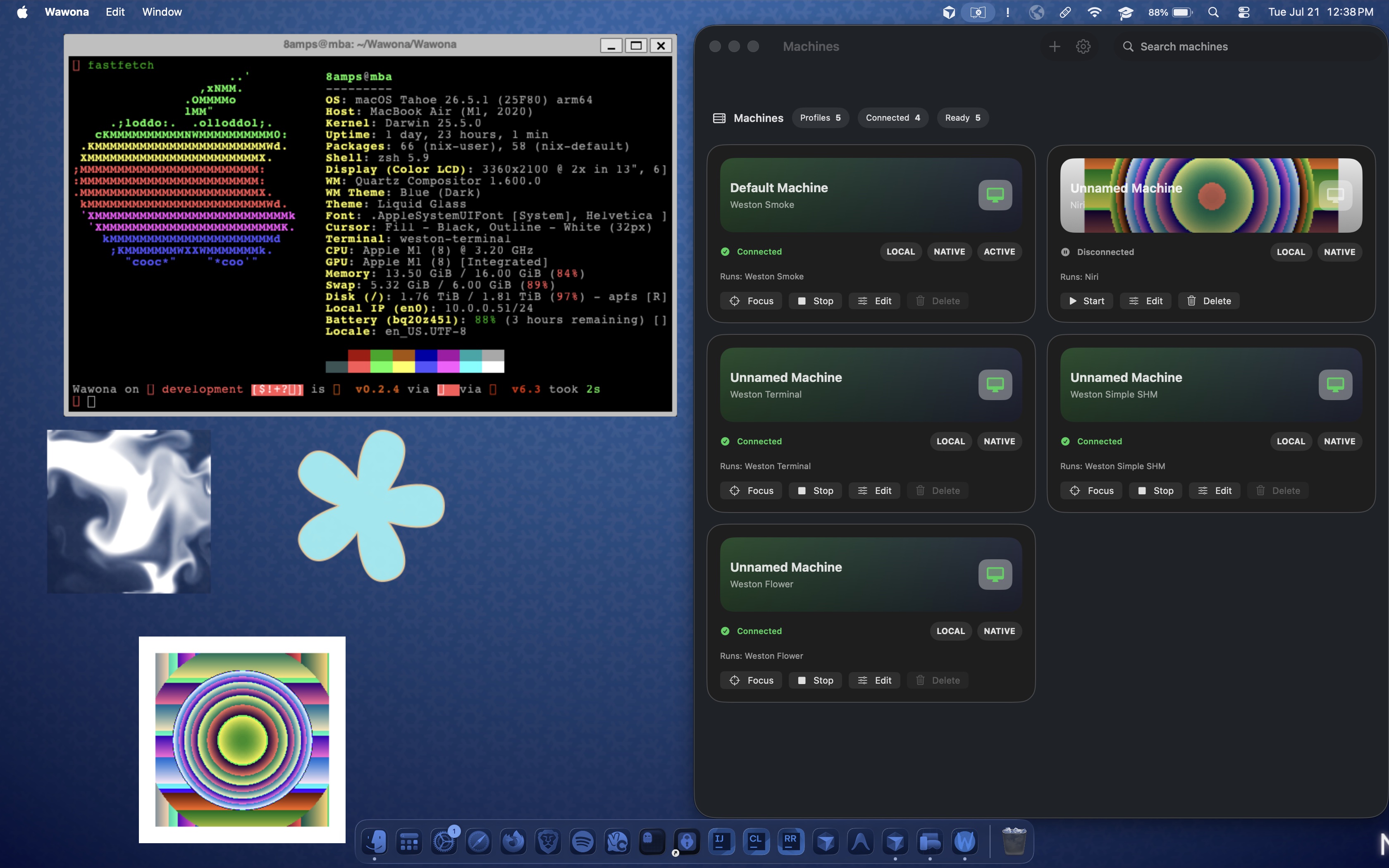This screenshot has width=1389, height=868.
Task: Click the monitor icon on Weston Terminal card
Action: point(995,385)
